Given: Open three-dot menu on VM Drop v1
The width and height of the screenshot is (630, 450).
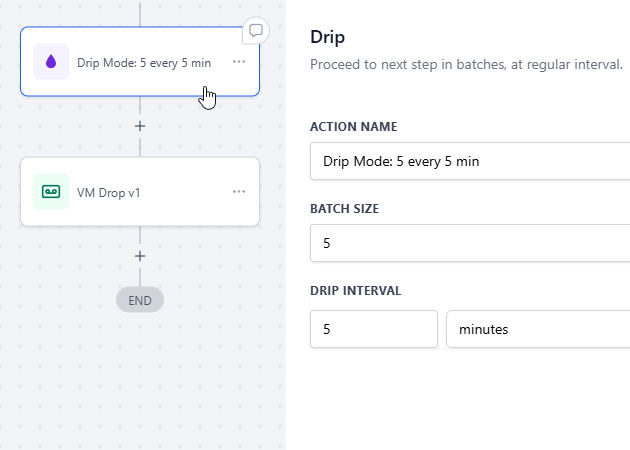Looking at the screenshot, I should (x=239, y=191).
